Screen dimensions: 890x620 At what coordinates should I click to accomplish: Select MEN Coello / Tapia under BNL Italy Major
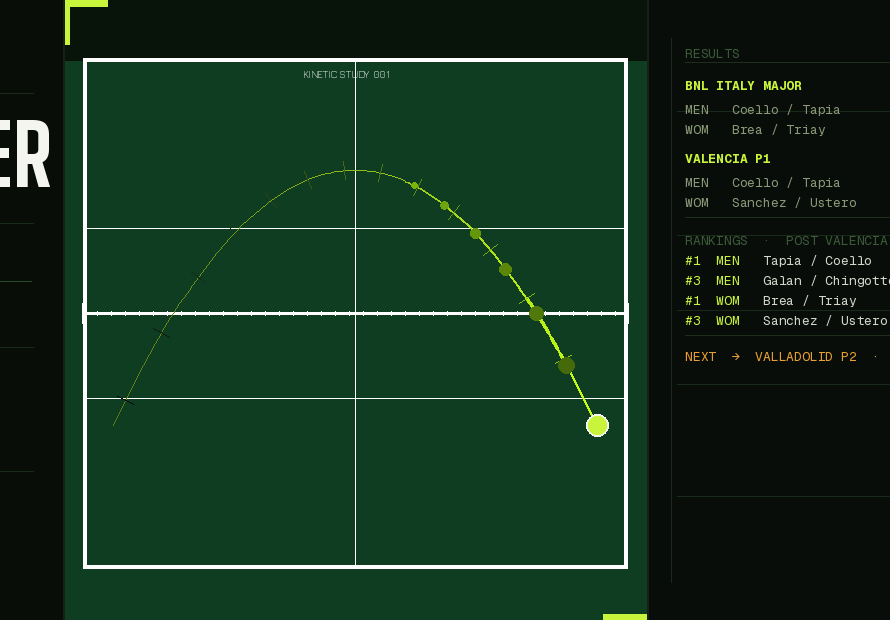(x=762, y=110)
